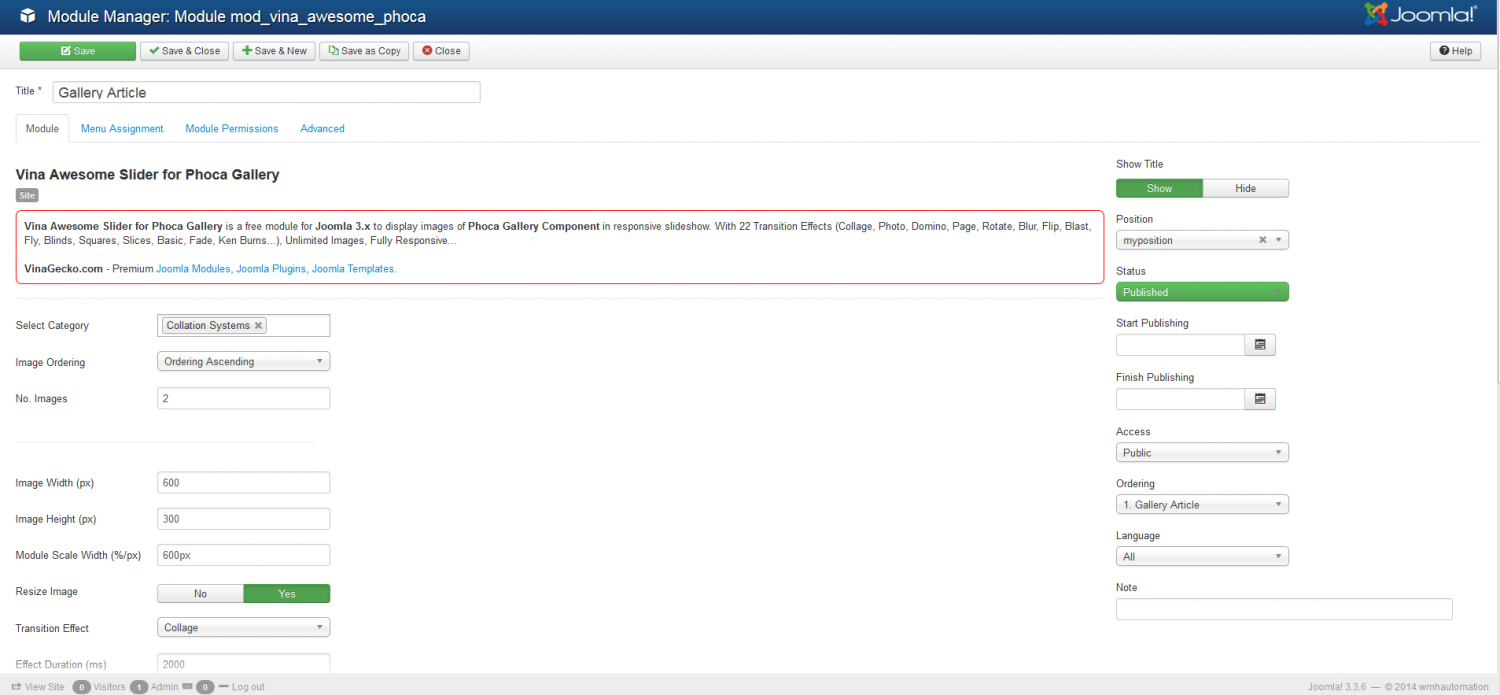The image size is (1500, 695).
Task: Remove the Collation Systems category tag
Action: click(x=259, y=326)
